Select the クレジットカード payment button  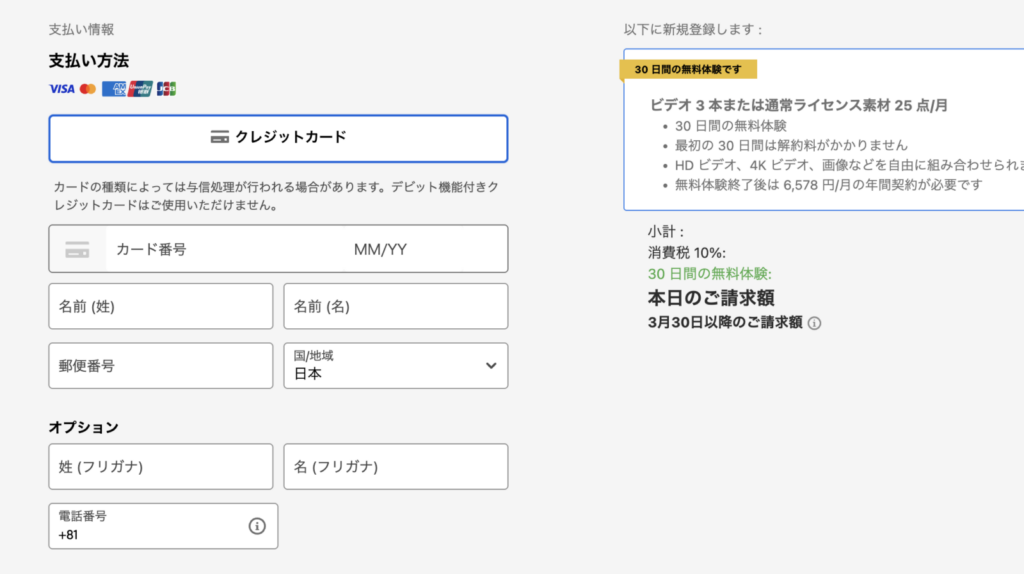coord(278,138)
